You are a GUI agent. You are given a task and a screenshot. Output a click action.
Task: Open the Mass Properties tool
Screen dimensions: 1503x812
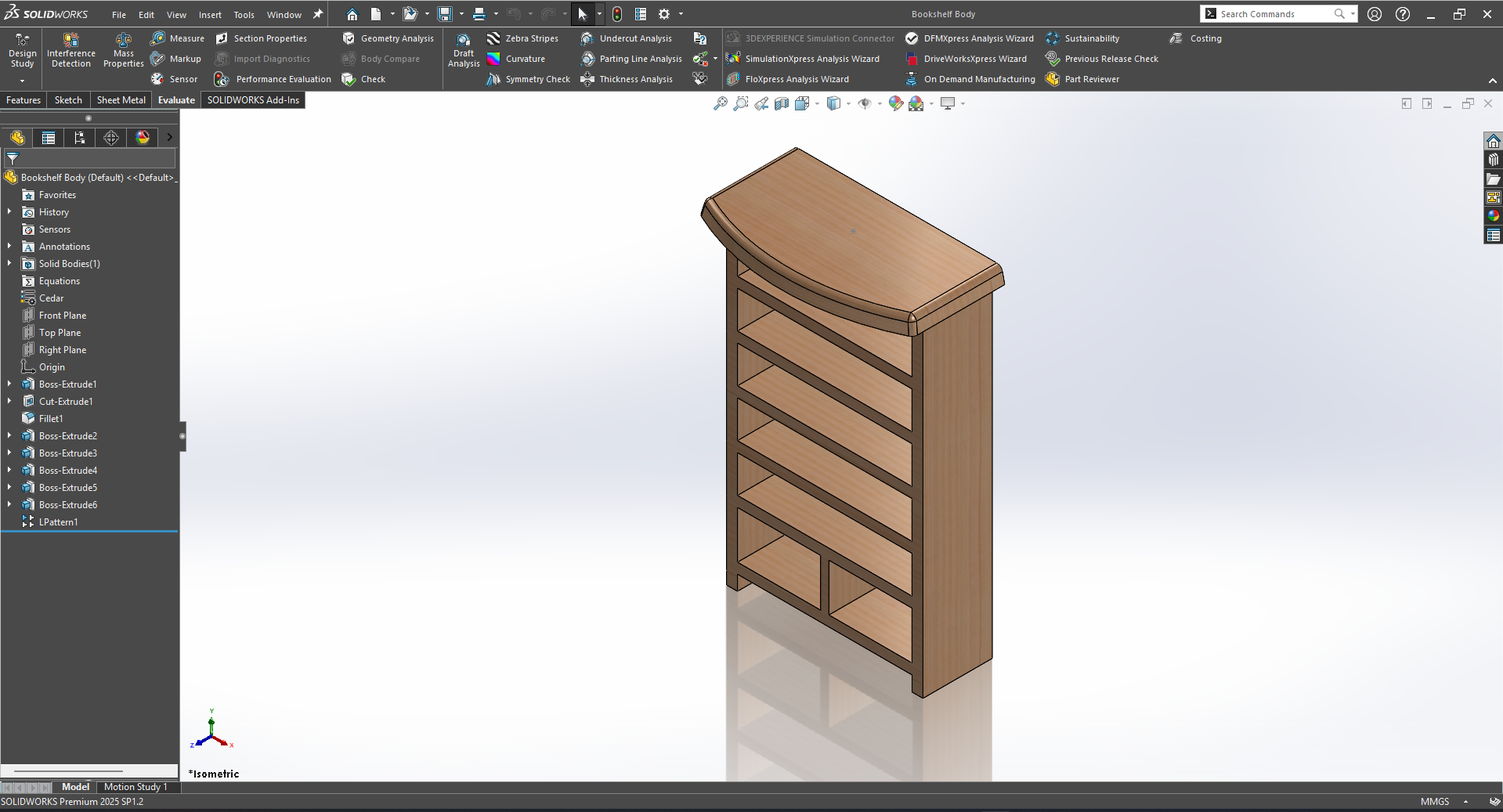pyautogui.click(x=123, y=50)
